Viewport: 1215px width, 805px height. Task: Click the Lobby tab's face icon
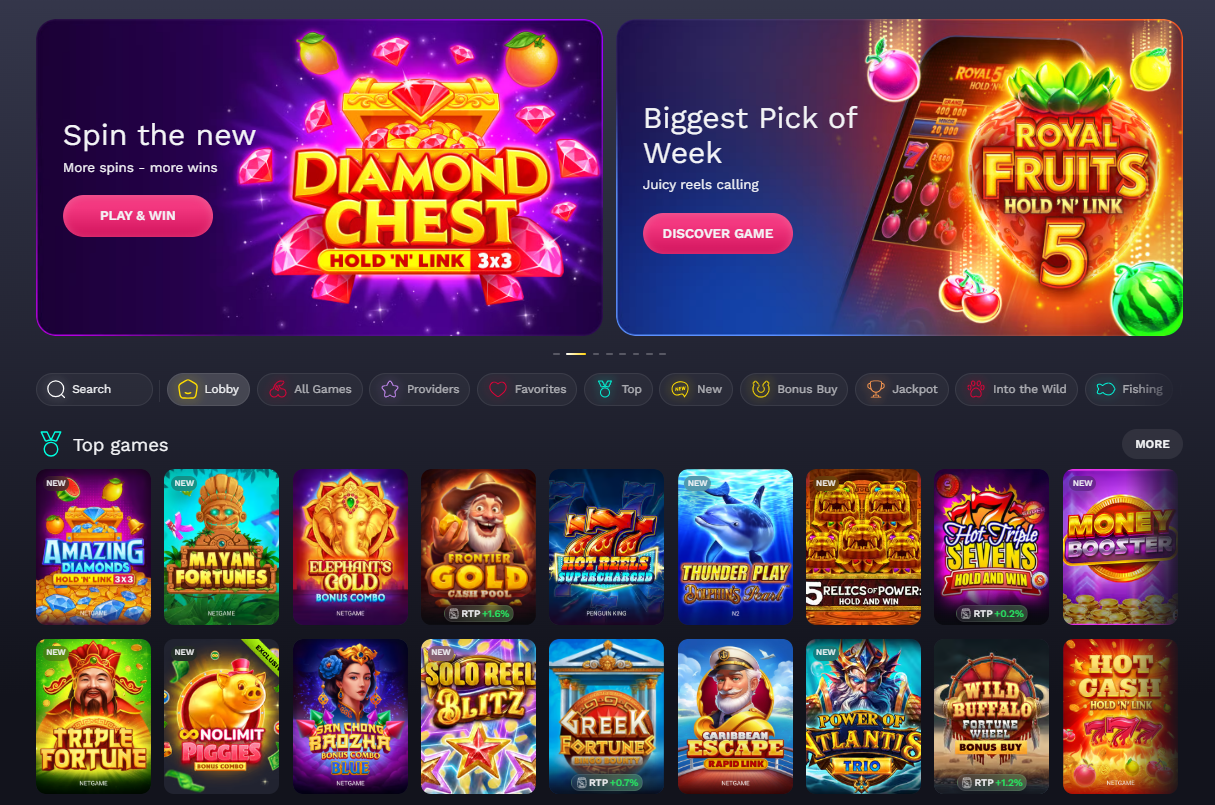[187, 389]
